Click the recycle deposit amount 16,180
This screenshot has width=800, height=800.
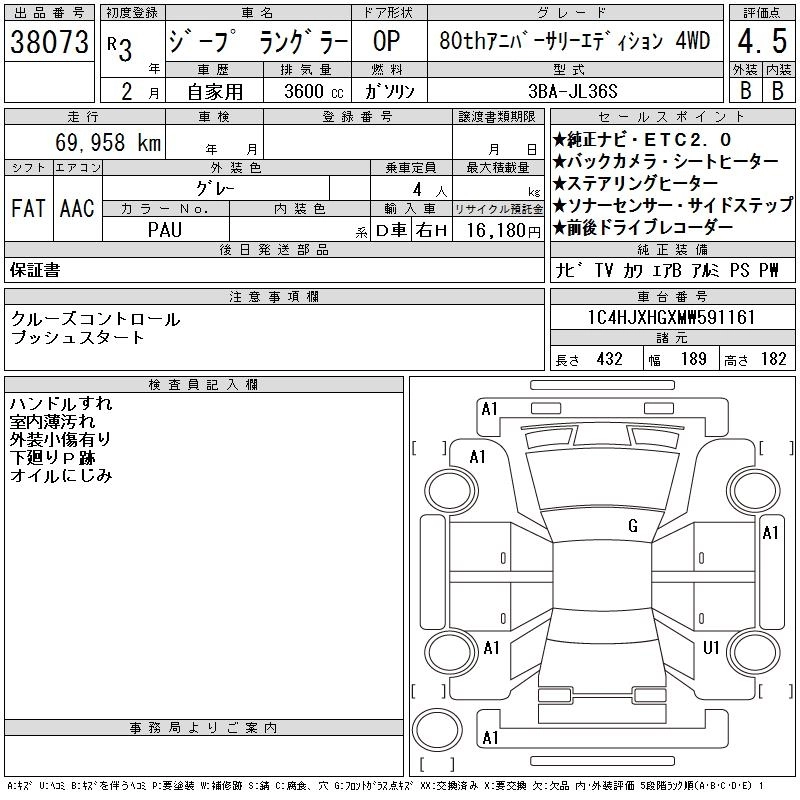click(498, 229)
